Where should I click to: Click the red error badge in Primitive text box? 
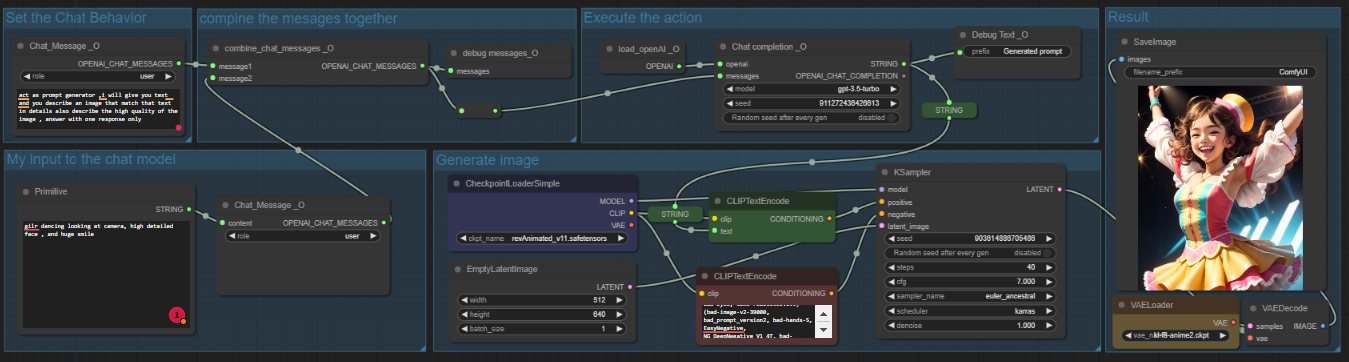coord(177,315)
